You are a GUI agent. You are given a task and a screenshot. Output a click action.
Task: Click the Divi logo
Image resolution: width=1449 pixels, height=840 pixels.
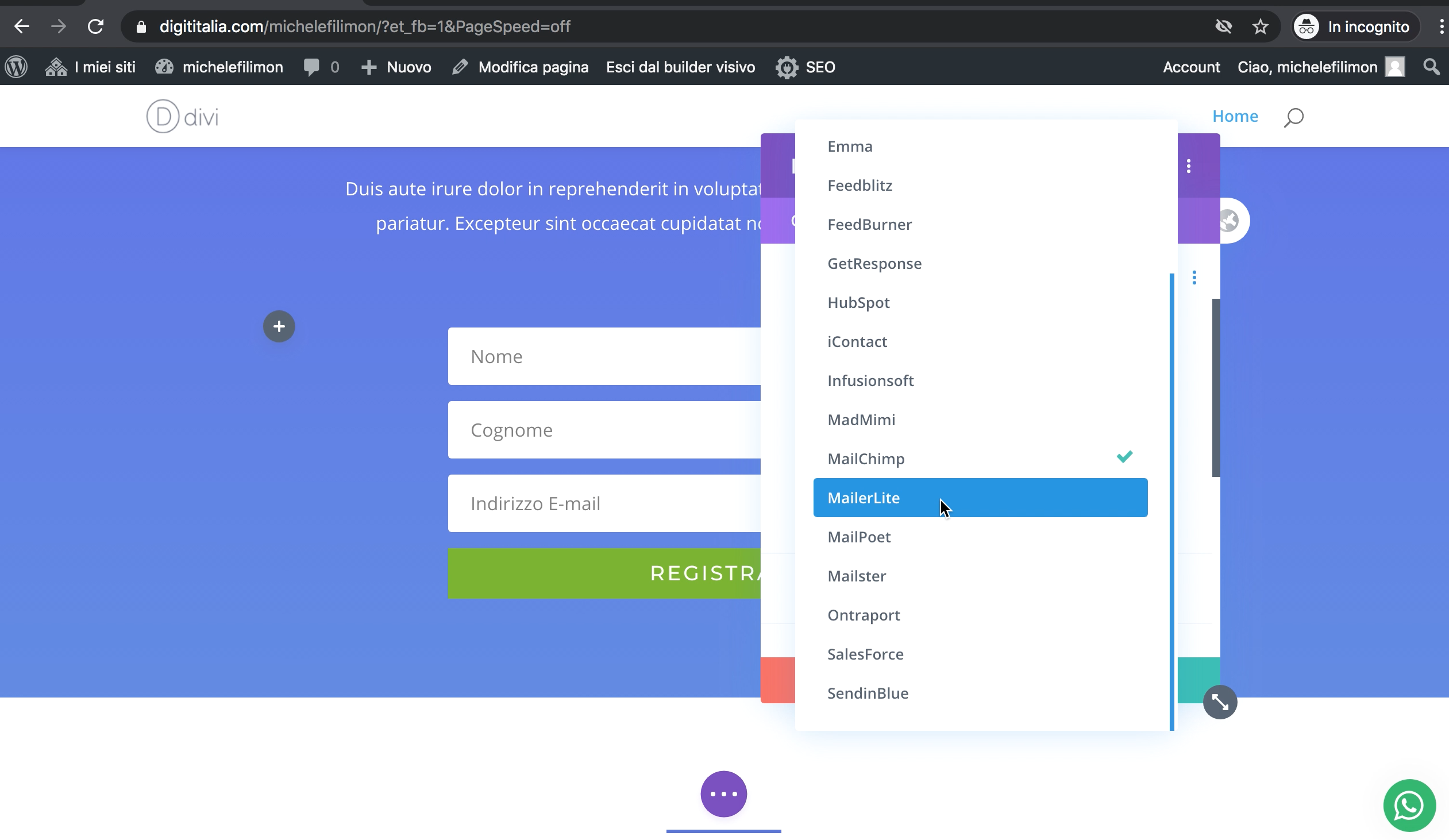pyautogui.click(x=182, y=116)
